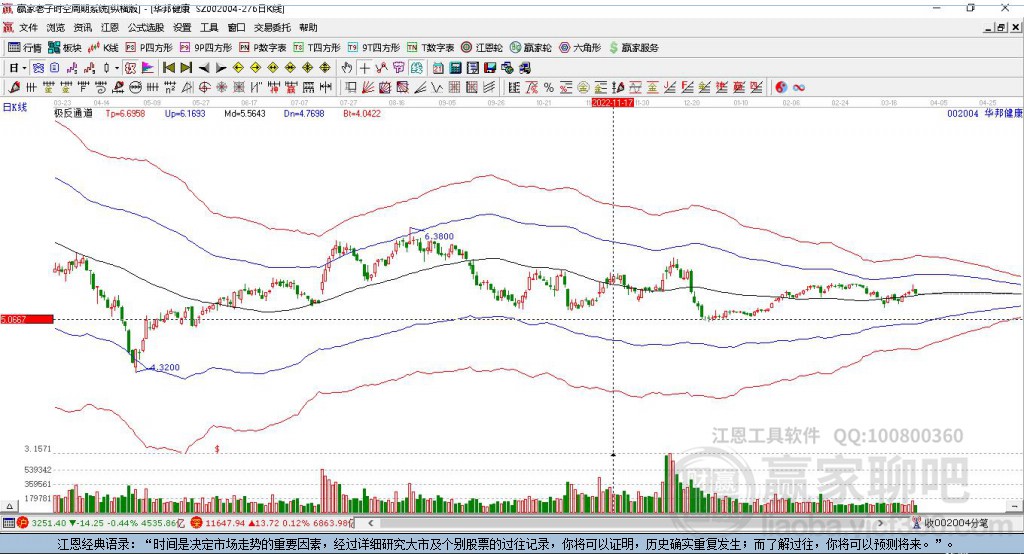Open the 资讯 menu
Image resolution: width=1024 pixels, height=554 pixels.
(x=82, y=27)
